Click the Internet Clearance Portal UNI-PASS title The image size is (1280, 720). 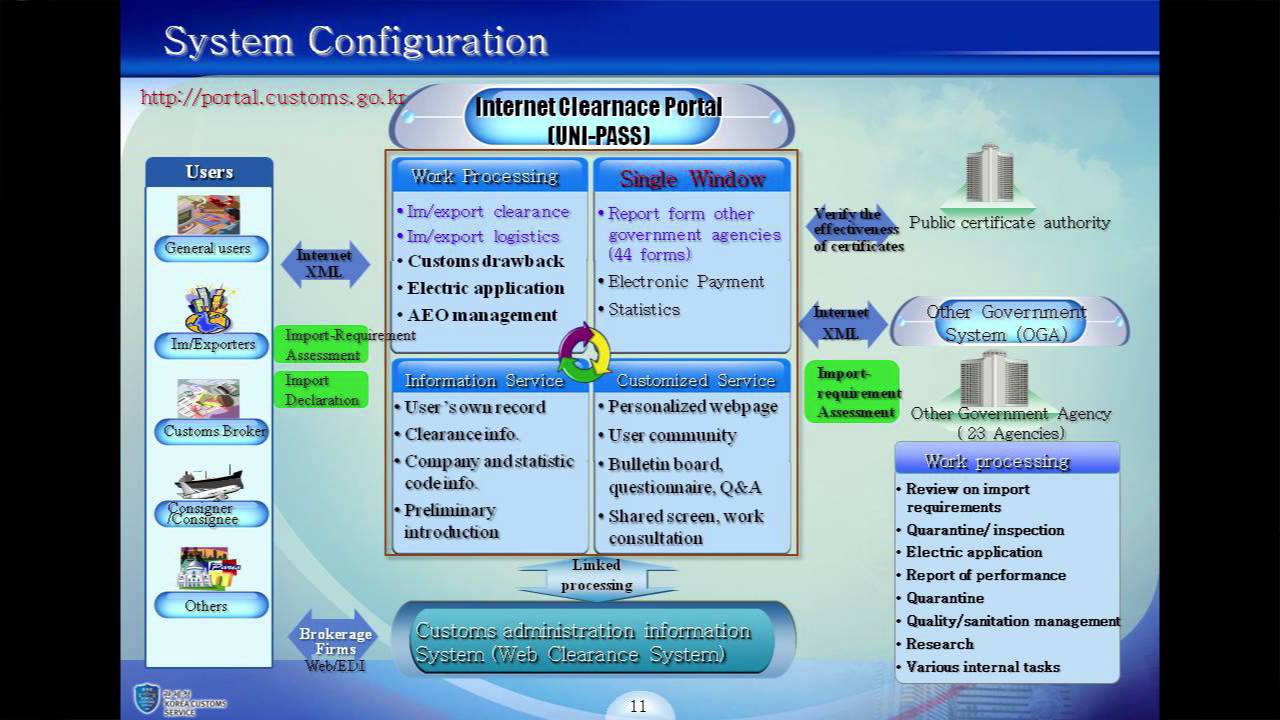pyautogui.click(x=598, y=119)
